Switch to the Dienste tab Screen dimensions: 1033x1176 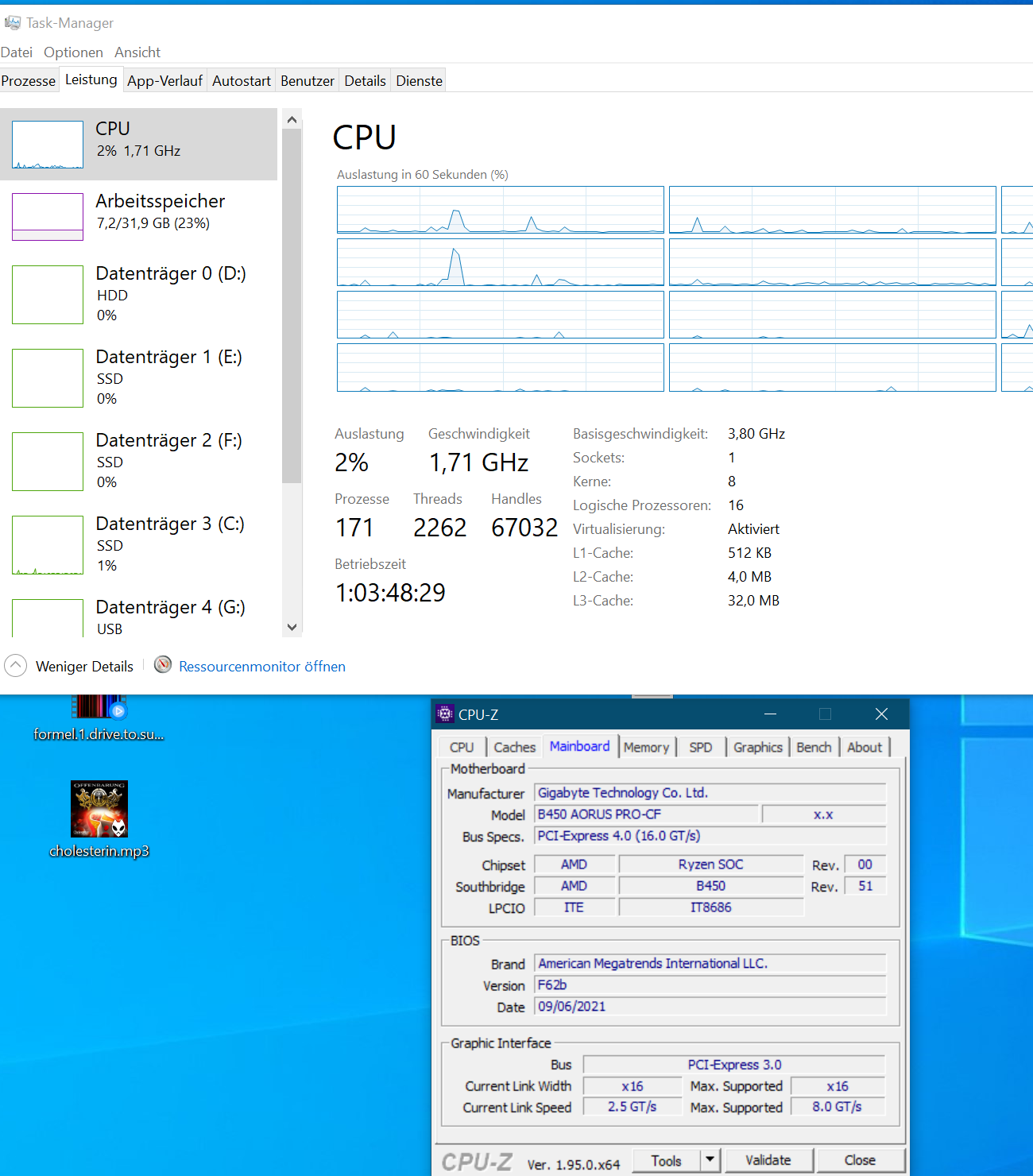pyautogui.click(x=419, y=81)
